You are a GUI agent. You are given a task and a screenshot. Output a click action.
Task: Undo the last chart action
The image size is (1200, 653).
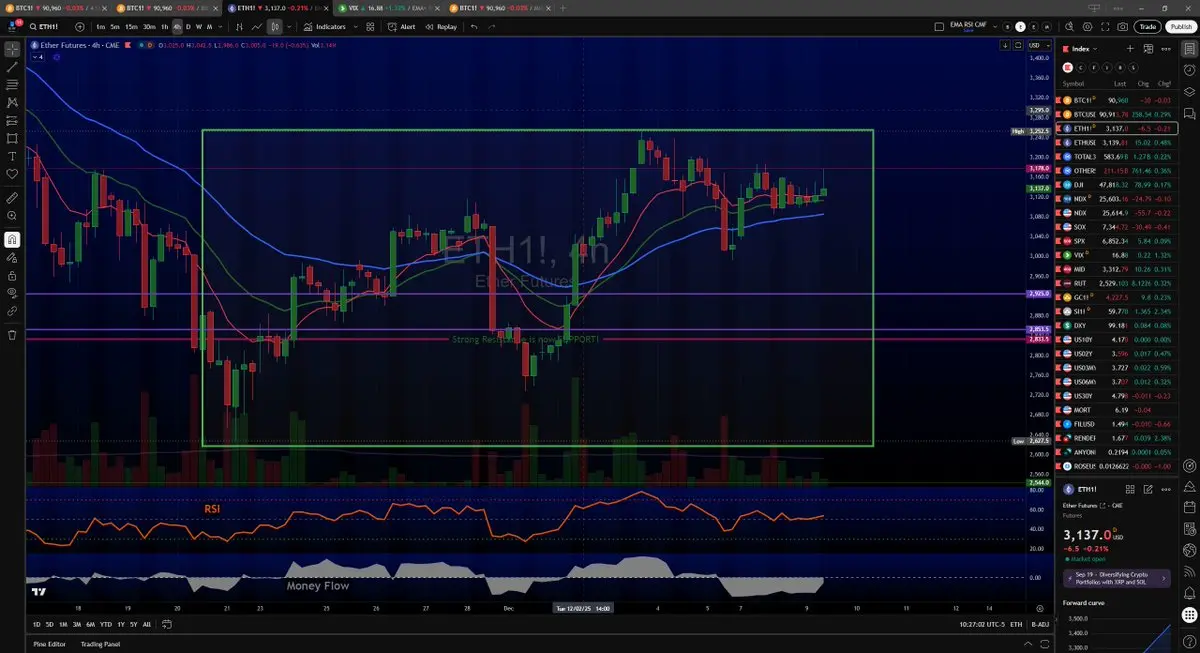tap(474, 27)
